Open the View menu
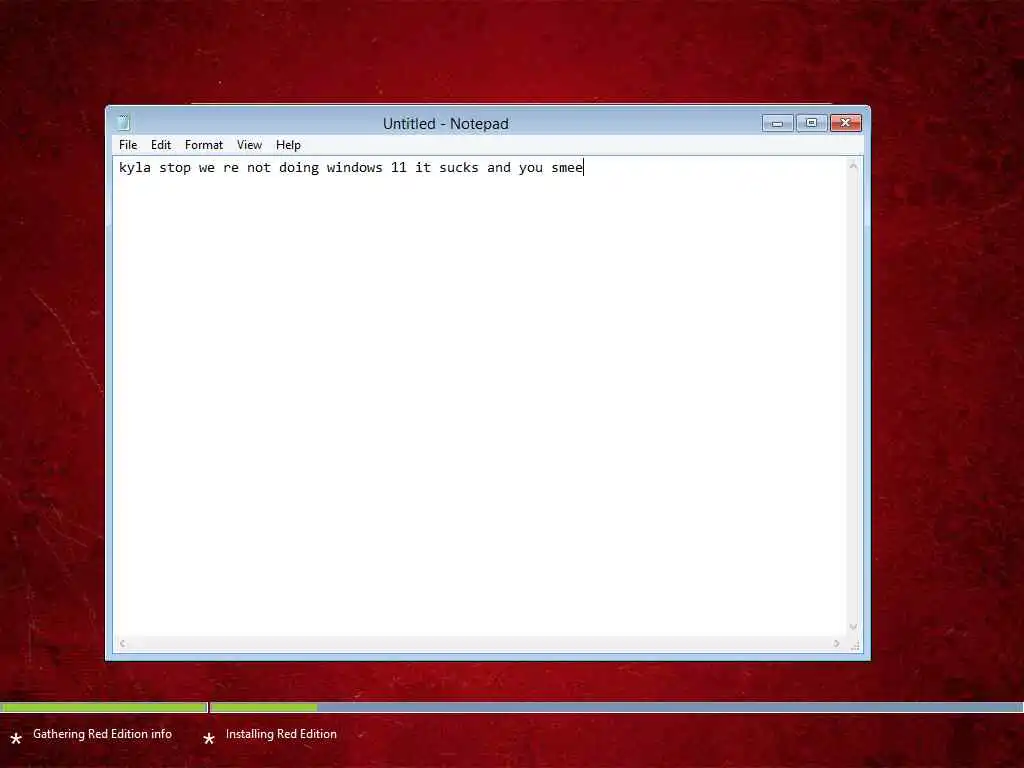This screenshot has width=1024, height=768. click(249, 145)
